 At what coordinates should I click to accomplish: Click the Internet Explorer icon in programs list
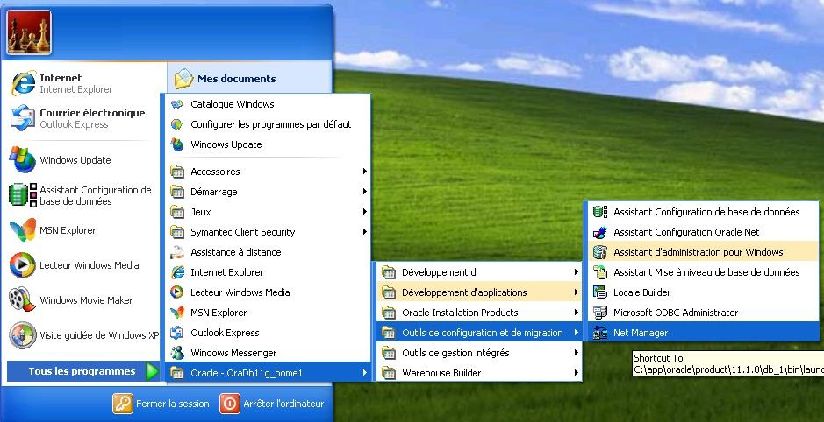[x=178, y=272]
